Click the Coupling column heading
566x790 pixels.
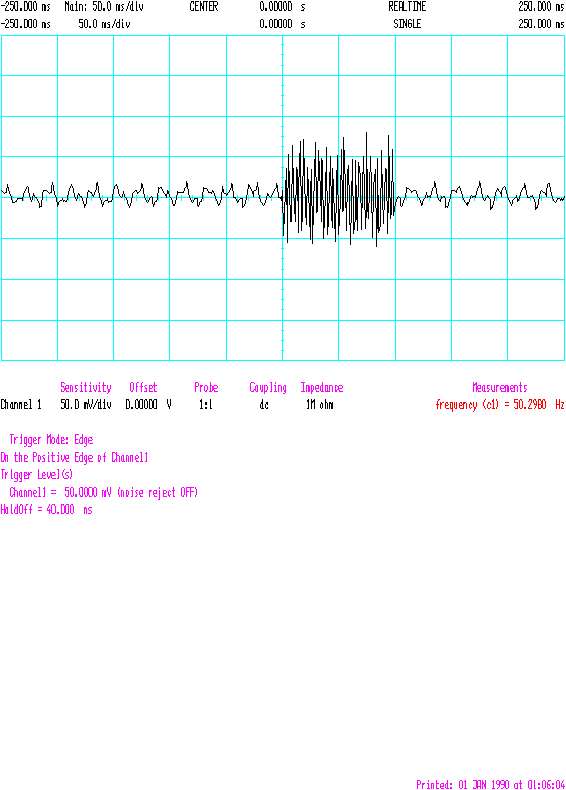268,387
